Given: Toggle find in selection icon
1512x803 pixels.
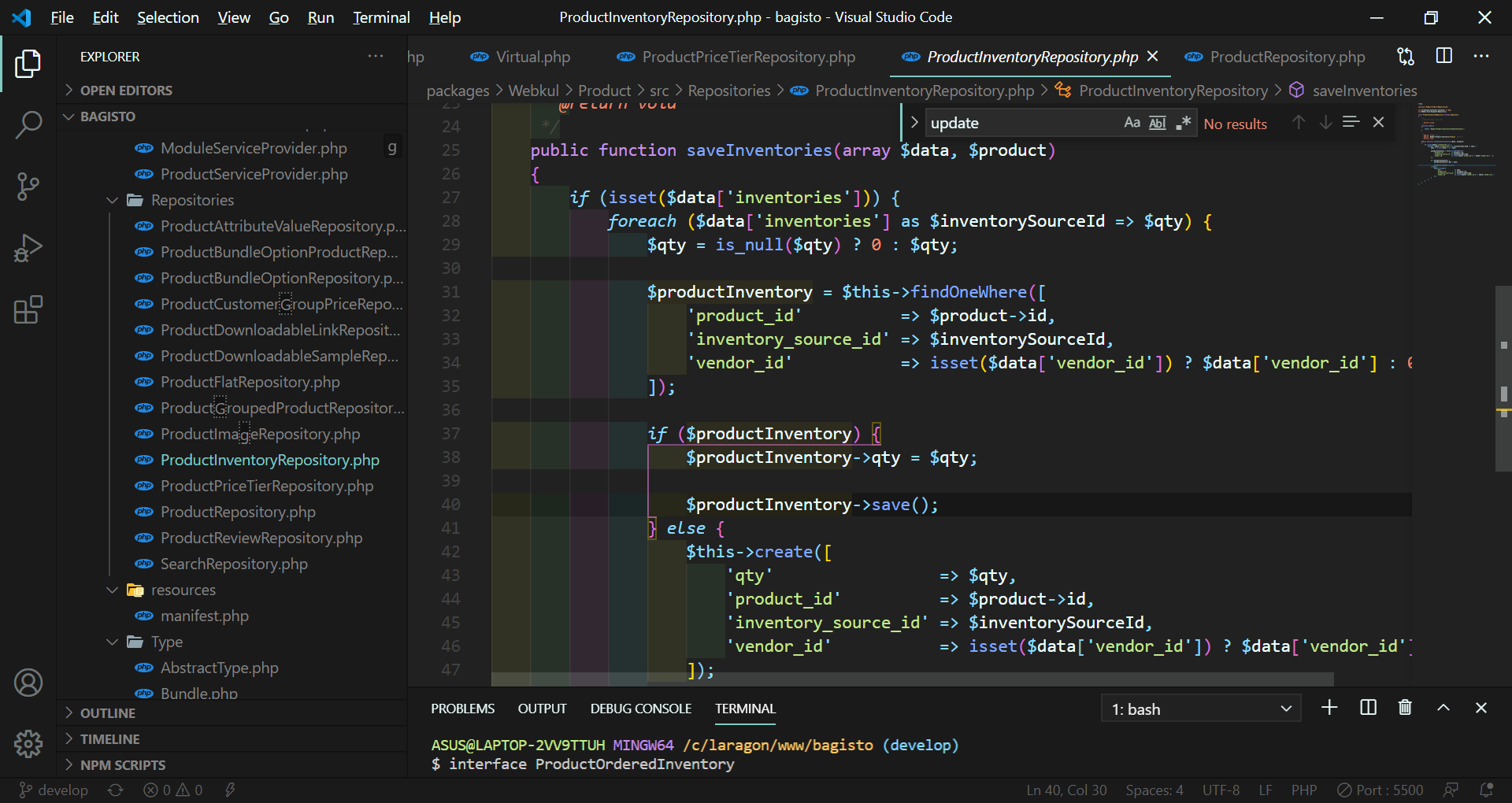Looking at the screenshot, I should coord(1351,122).
